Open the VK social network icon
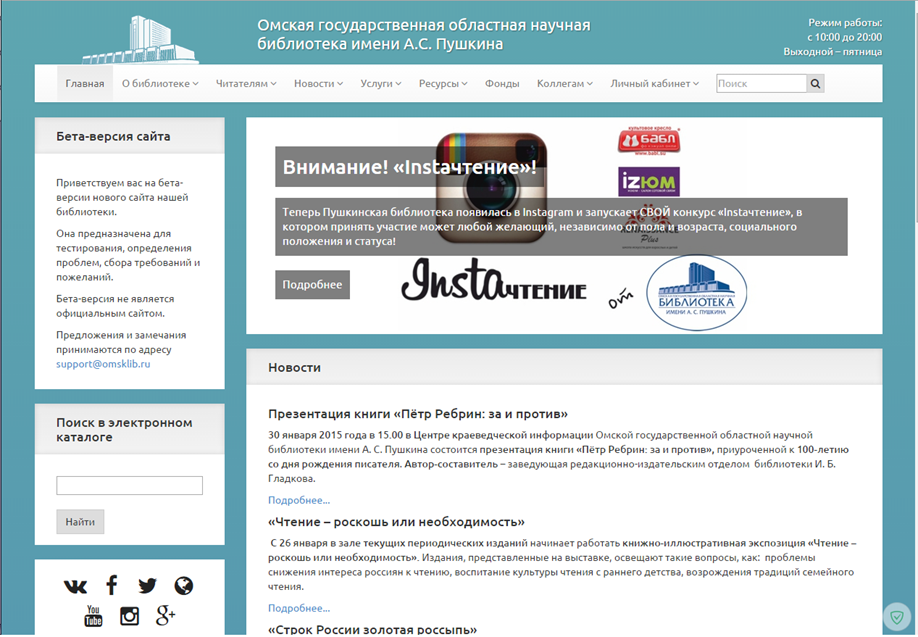The height and width of the screenshot is (637, 918). (76, 585)
